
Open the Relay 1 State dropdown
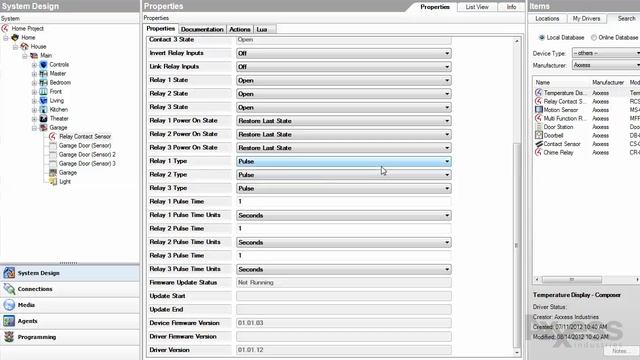point(344,80)
